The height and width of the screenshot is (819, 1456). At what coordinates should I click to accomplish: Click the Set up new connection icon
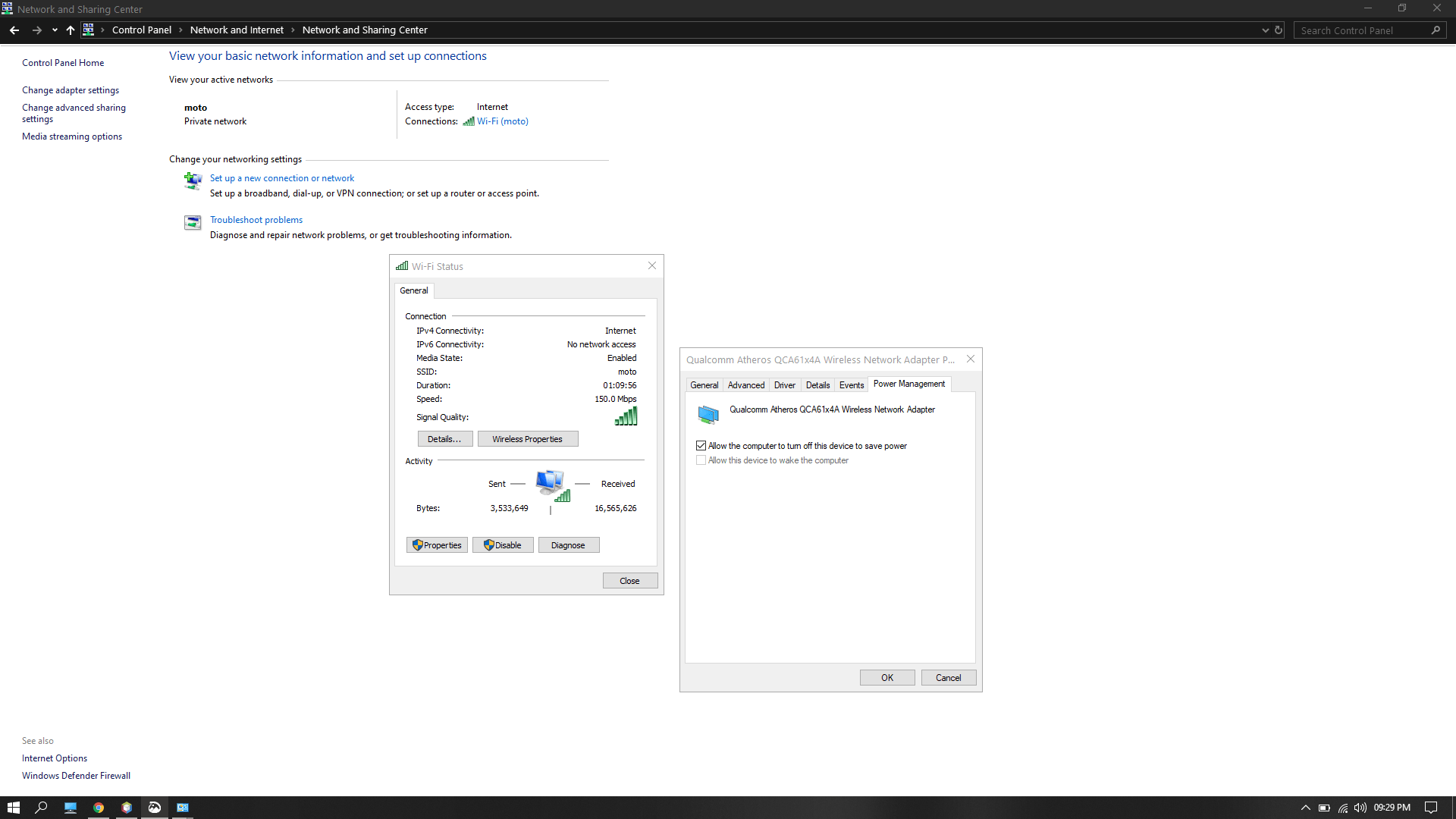193,180
